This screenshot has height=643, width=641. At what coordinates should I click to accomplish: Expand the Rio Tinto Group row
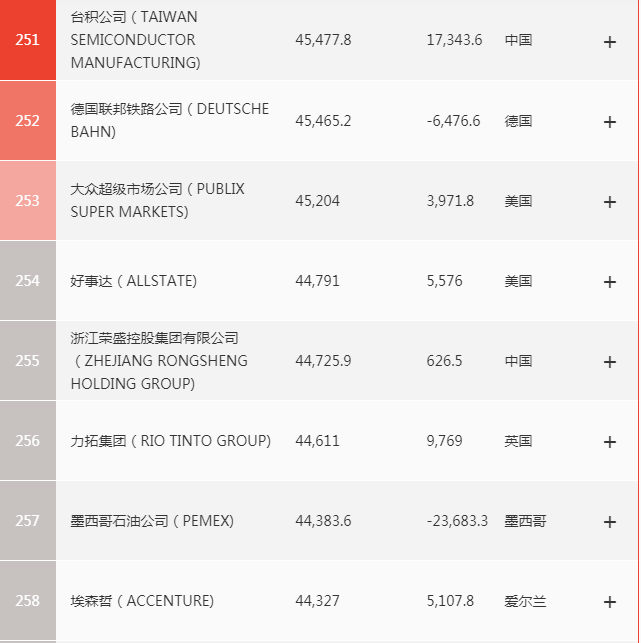(610, 441)
